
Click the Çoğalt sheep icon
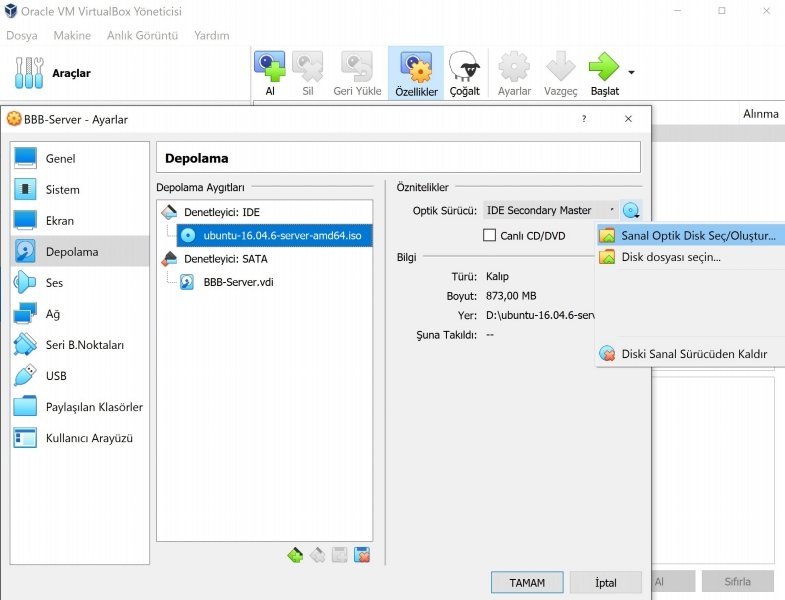pyautogui.click(x=464, y=68)
